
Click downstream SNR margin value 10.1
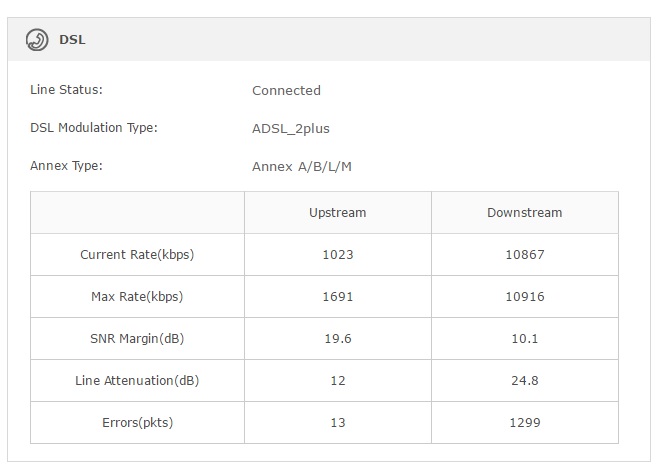[x=525, y=339]
